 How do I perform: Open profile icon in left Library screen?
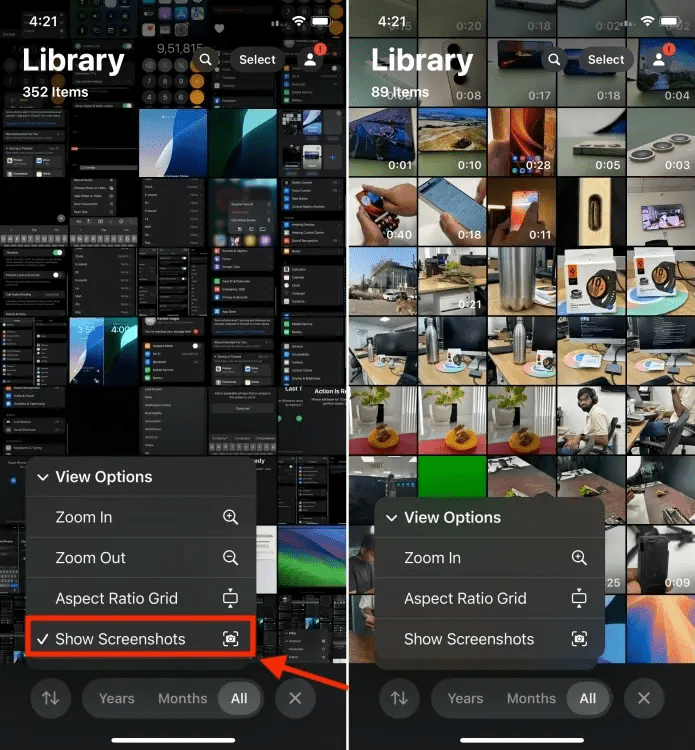(x=310, y=60)
